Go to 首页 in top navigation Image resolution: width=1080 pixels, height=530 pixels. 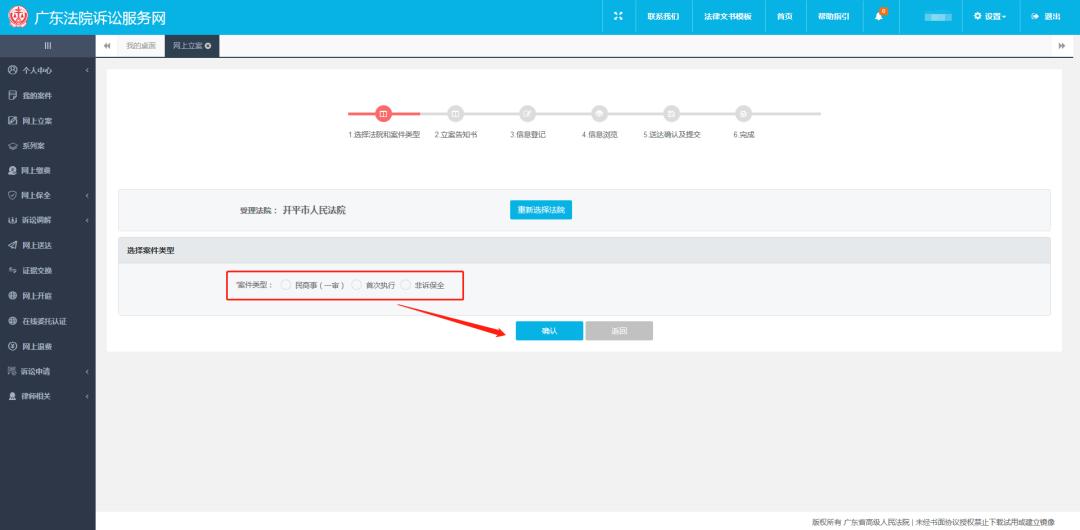tap(785, 17)
